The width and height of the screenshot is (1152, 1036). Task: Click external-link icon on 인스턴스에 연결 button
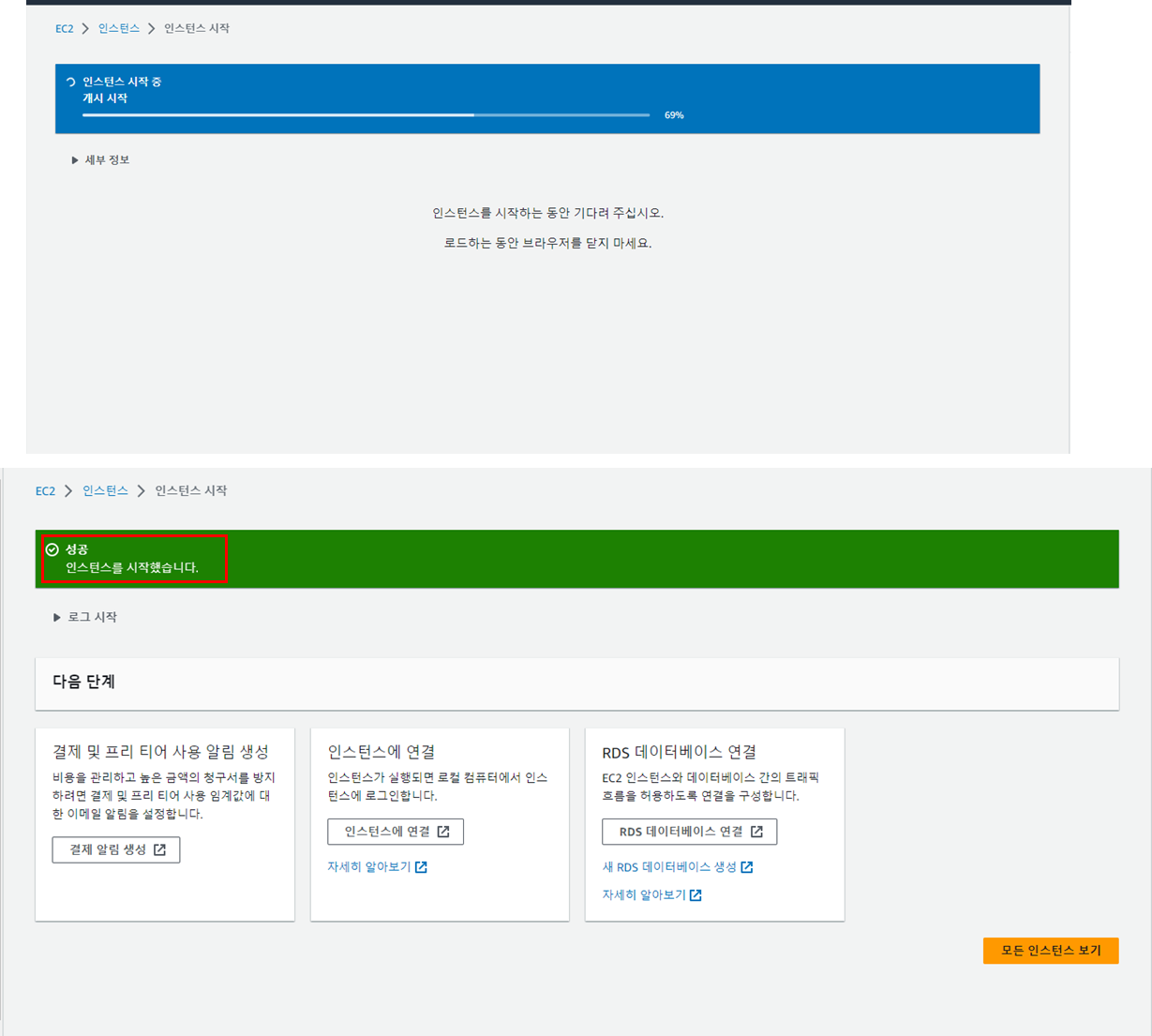(x=443, y=832)
